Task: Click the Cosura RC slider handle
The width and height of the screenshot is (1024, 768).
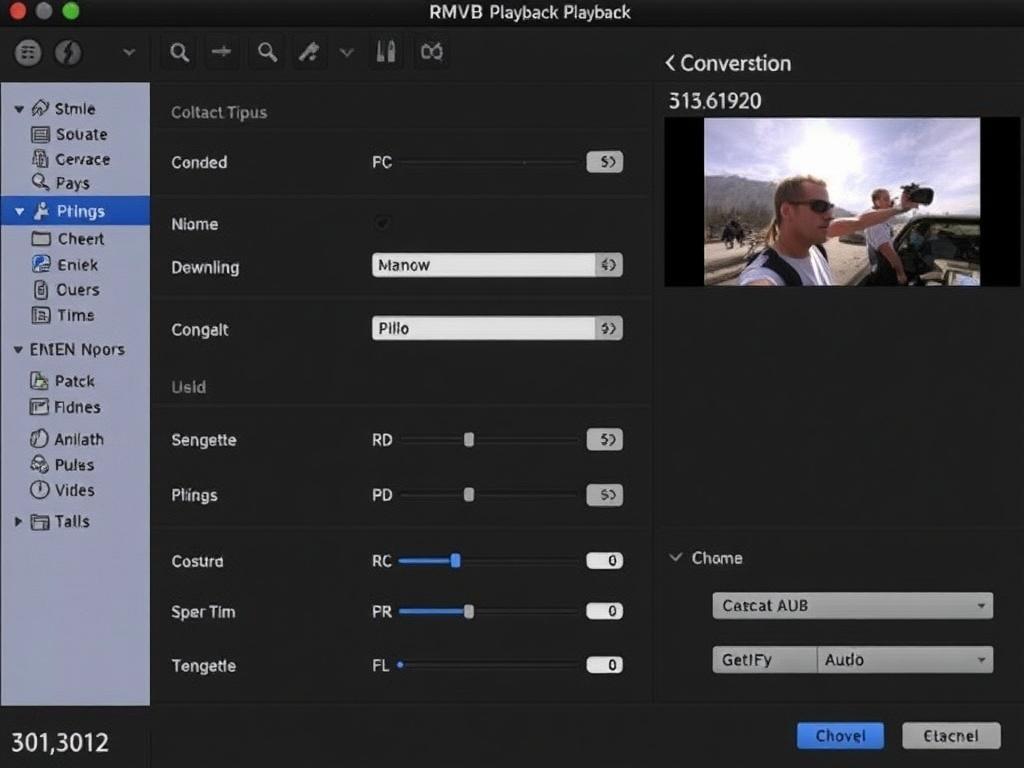Action: [455, 561]
